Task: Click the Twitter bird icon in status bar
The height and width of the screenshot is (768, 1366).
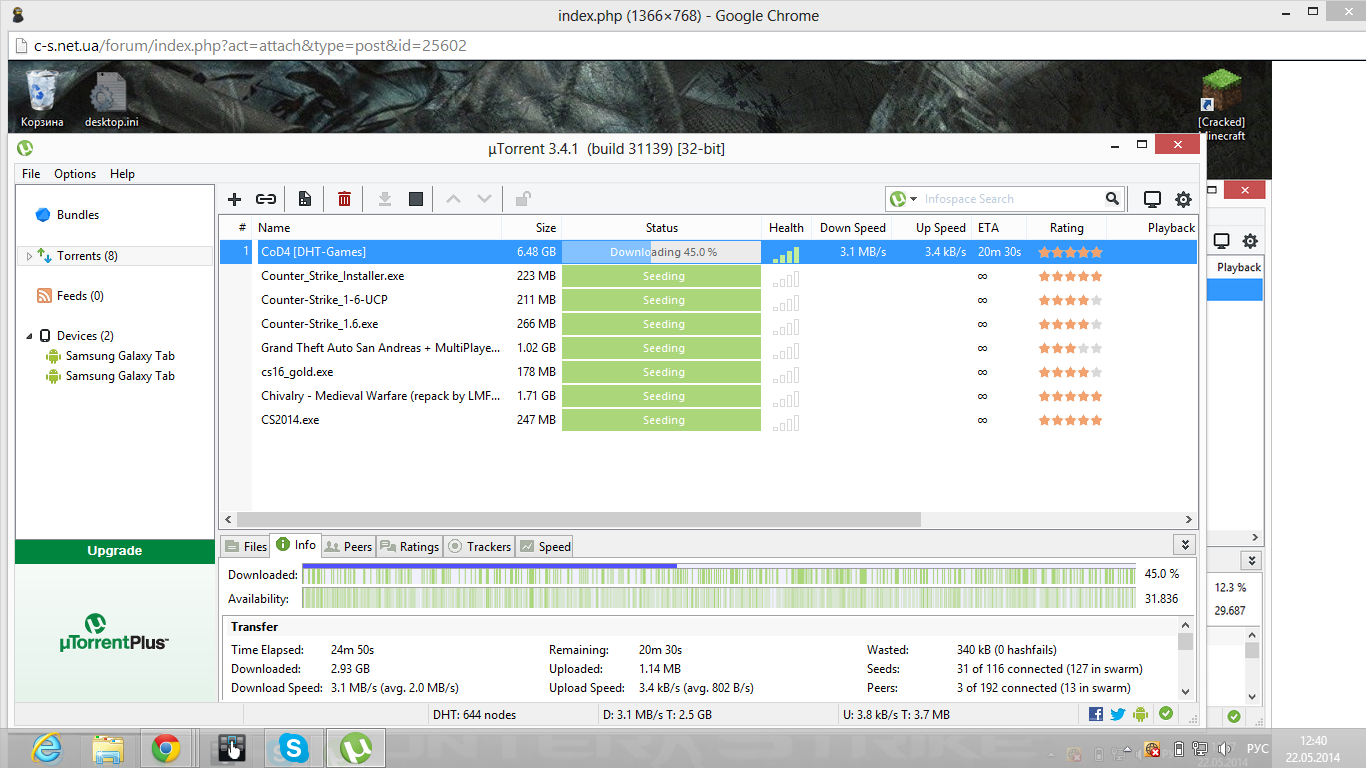Action: [1118, 714]
